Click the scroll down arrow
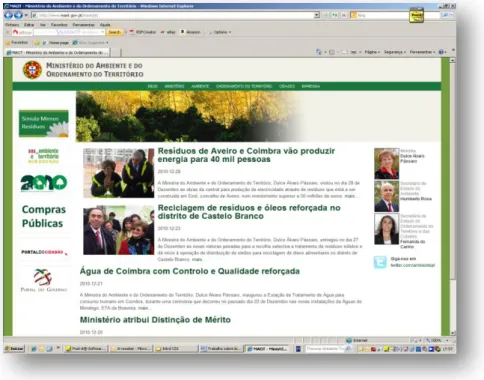 click(x=452, y=333)
